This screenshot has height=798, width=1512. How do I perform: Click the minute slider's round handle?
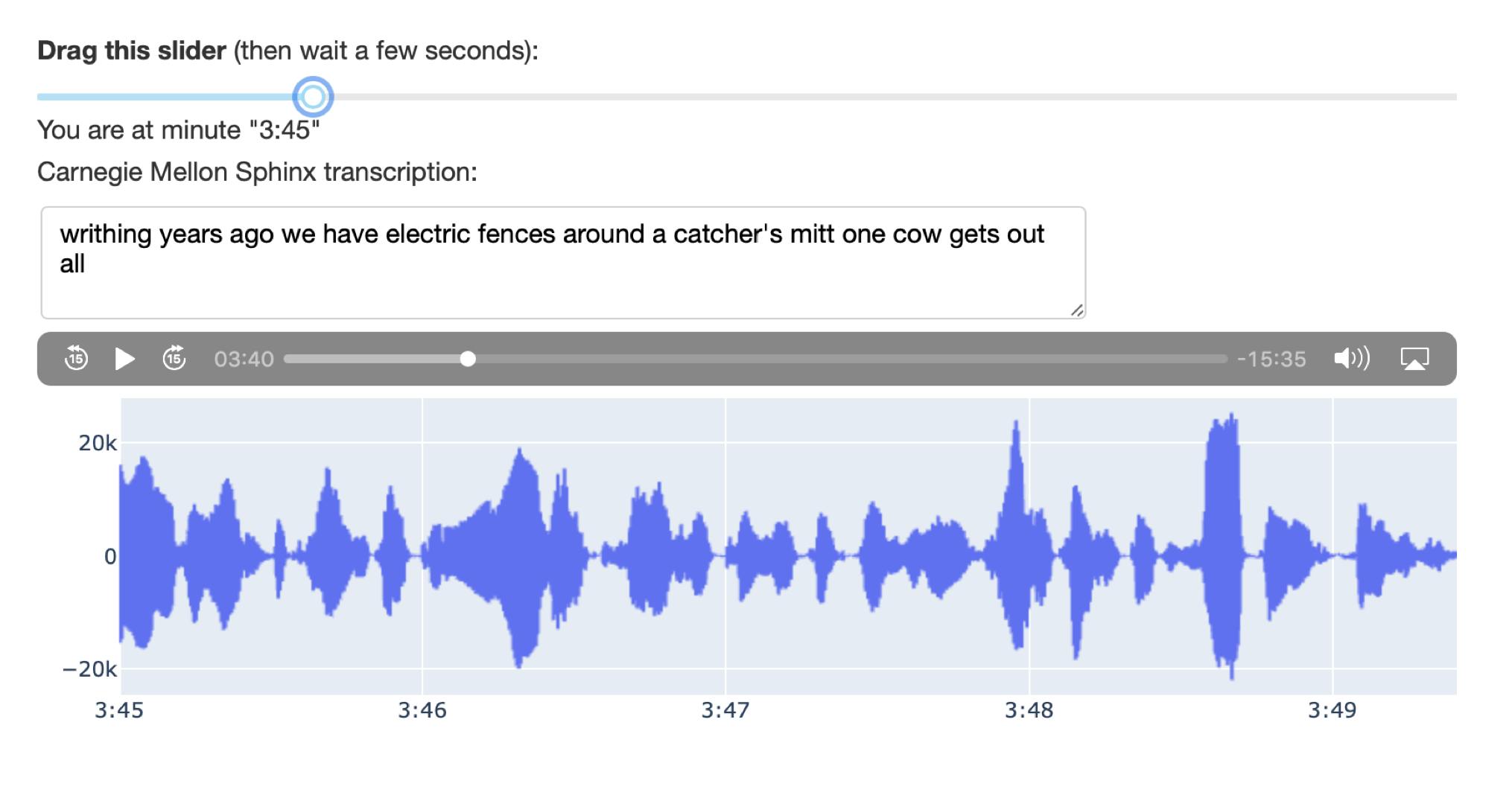click(313, 97)
